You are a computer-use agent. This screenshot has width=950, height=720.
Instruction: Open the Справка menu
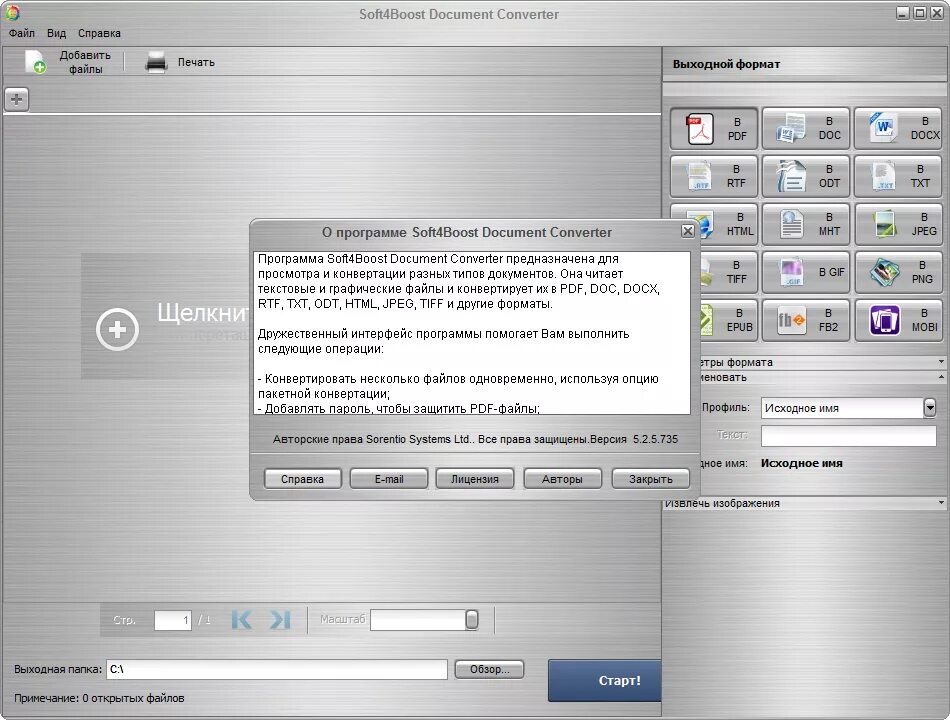coord(99,33)
